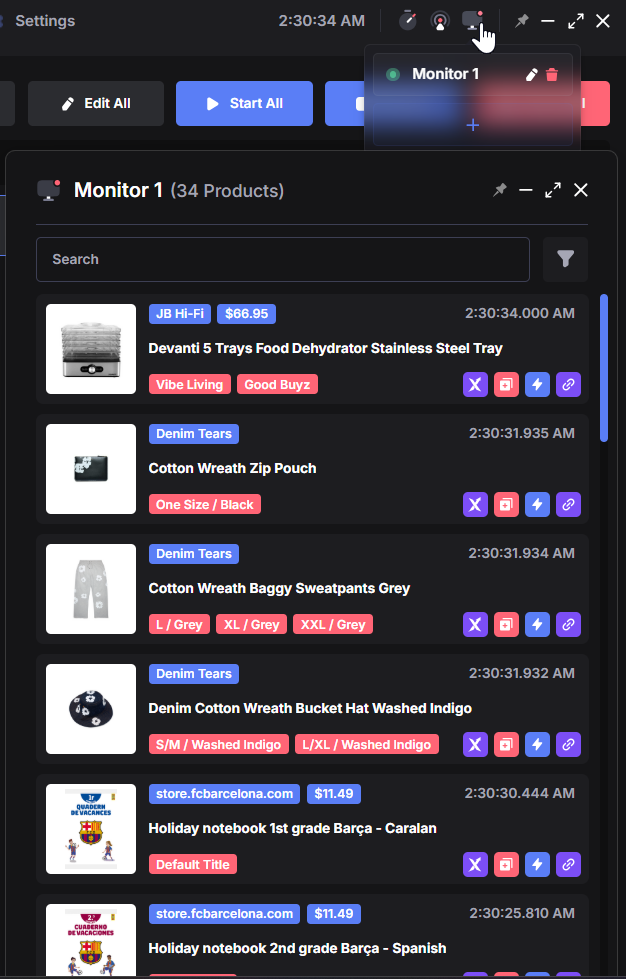Click the 2:30:34.000 AM timestamp
Image resolution: width=626 pixels, height=979 pixels.
(x=520, y=313)
